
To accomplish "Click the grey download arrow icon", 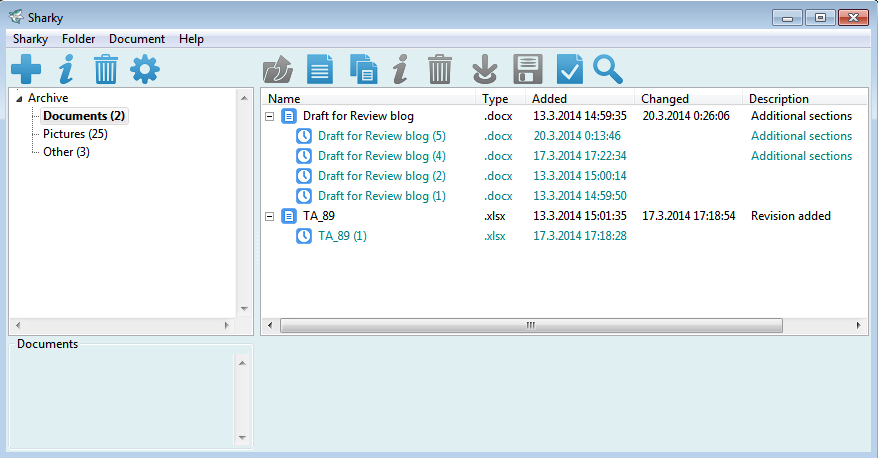I will pos(484,70).
